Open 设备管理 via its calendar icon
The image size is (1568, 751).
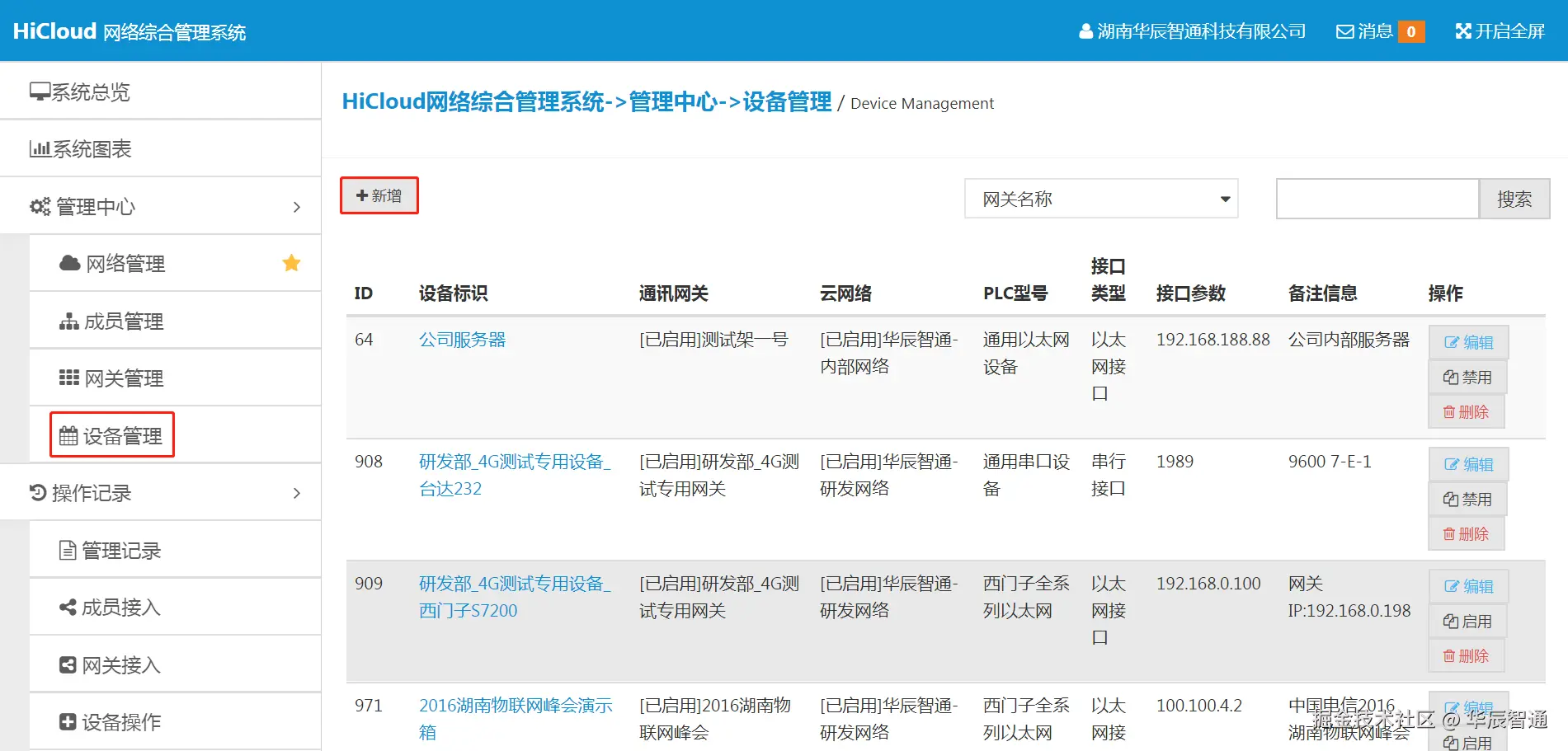tap(70, 434)
